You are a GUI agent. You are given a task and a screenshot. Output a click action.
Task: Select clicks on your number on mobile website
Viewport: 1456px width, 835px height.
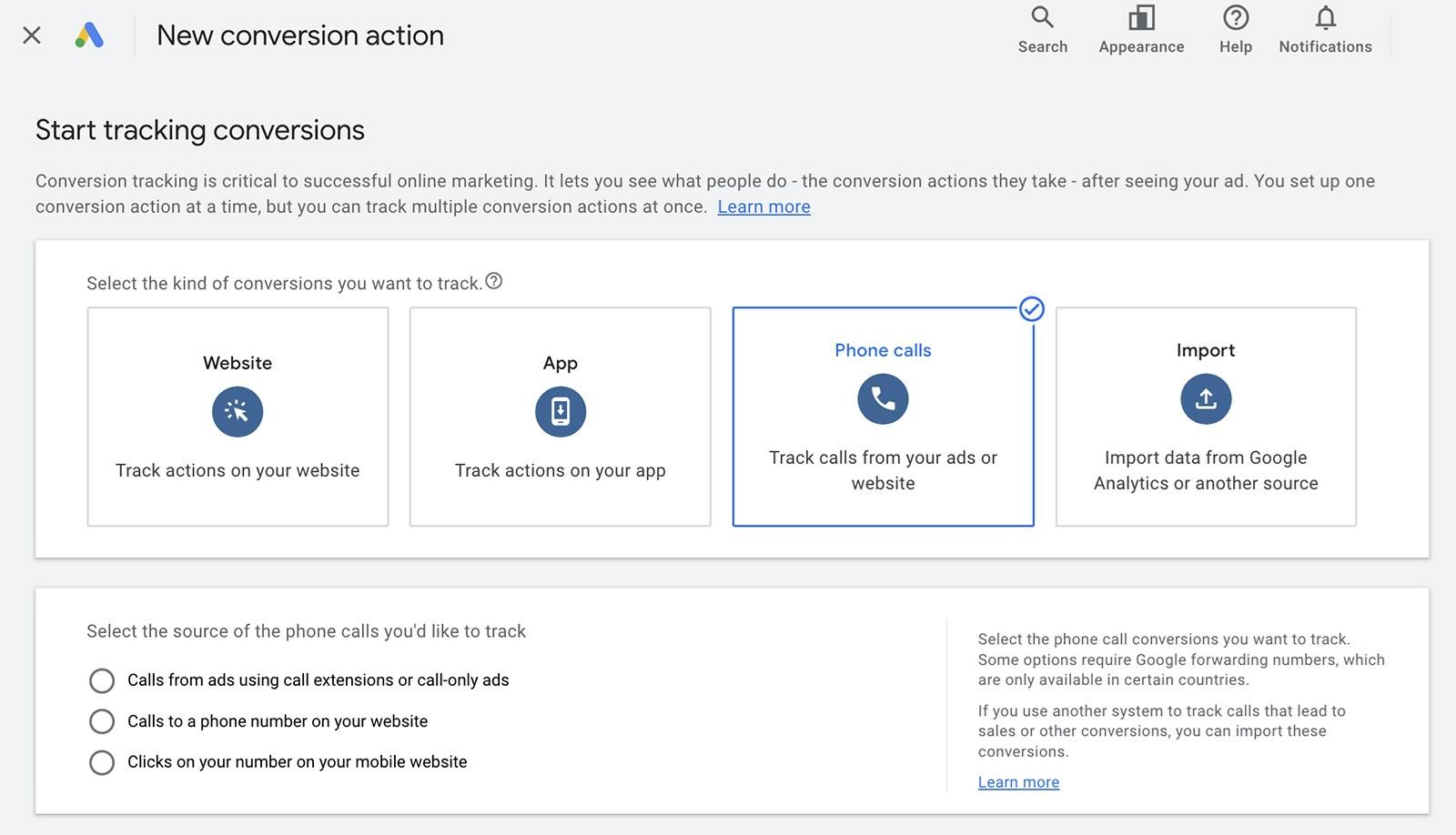point(102,762)
